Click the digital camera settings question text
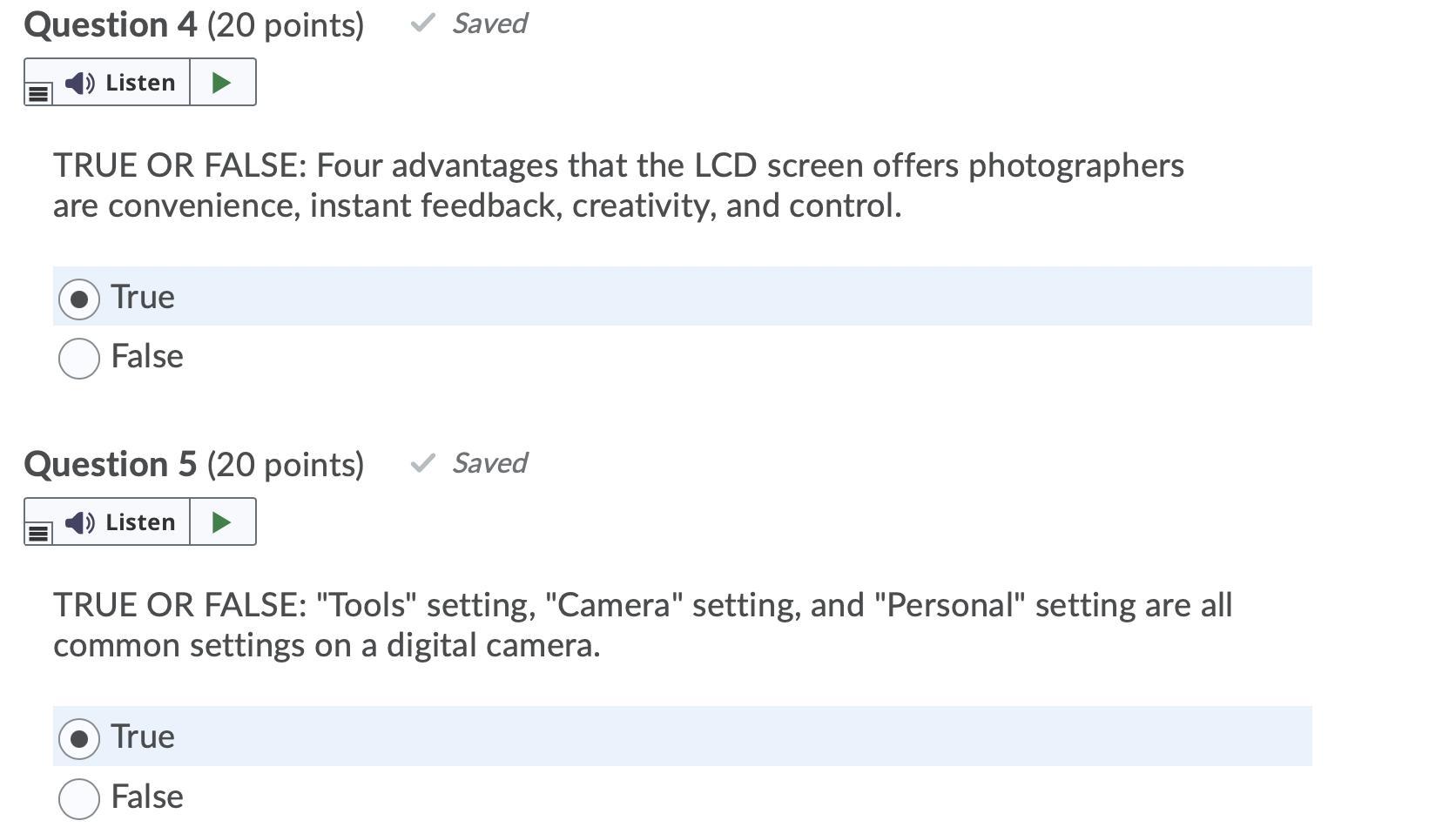The width and height of the screenshot is (1456, 834). [643, 625]
